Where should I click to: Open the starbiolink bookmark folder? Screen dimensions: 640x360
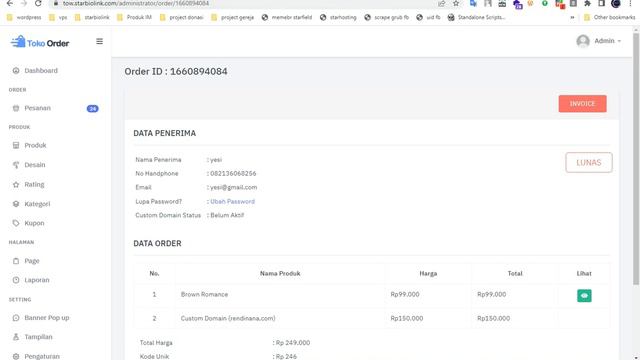(x=92, y=18)
